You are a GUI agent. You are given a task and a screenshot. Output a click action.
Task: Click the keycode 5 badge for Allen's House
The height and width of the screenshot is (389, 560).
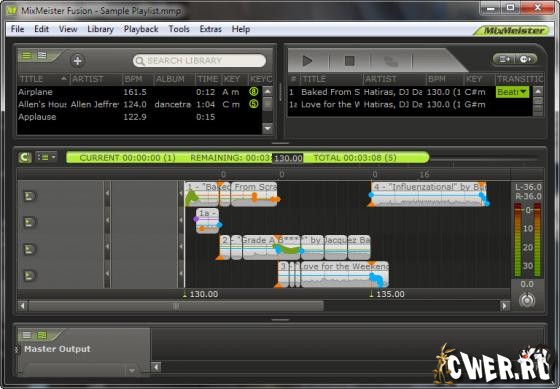pyautogui.click(x=254, y=104)
